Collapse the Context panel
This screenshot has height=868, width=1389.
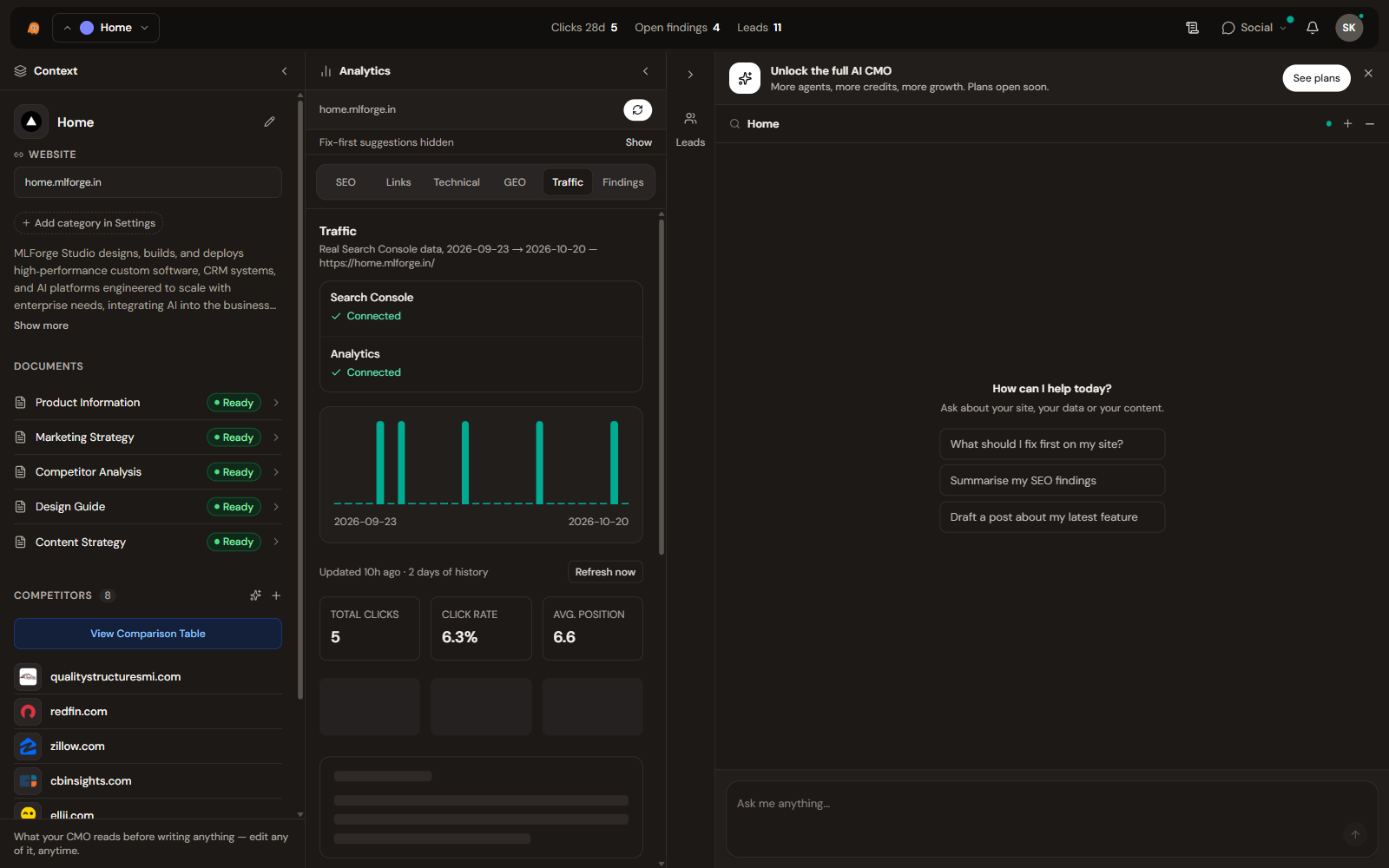coord(284,71)
